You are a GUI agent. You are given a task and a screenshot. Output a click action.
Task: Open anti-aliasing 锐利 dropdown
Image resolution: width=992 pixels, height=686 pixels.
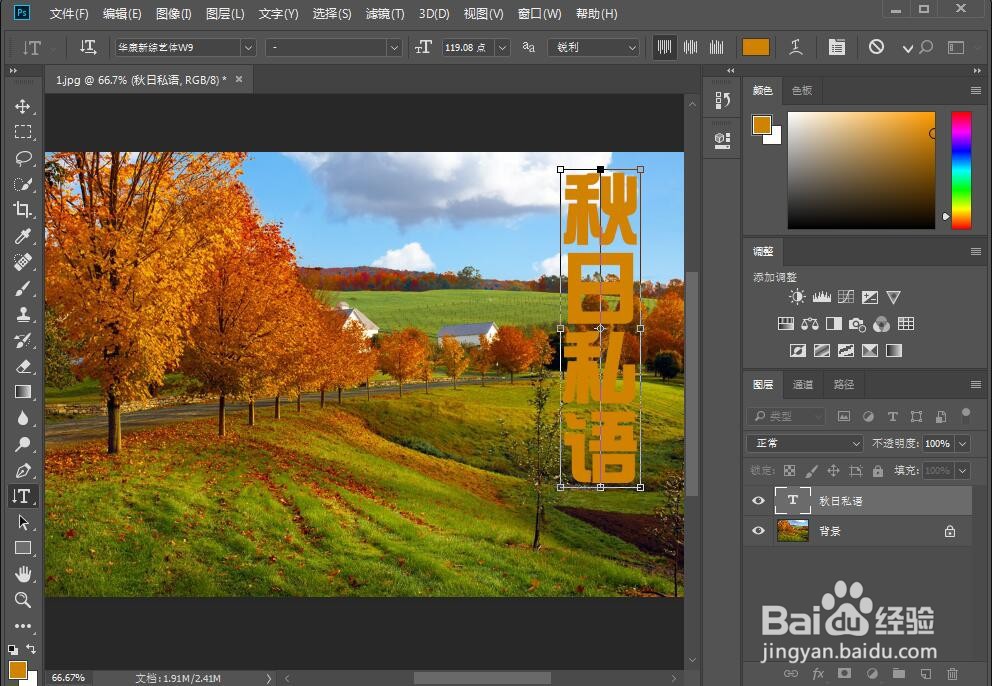[595, 47]
